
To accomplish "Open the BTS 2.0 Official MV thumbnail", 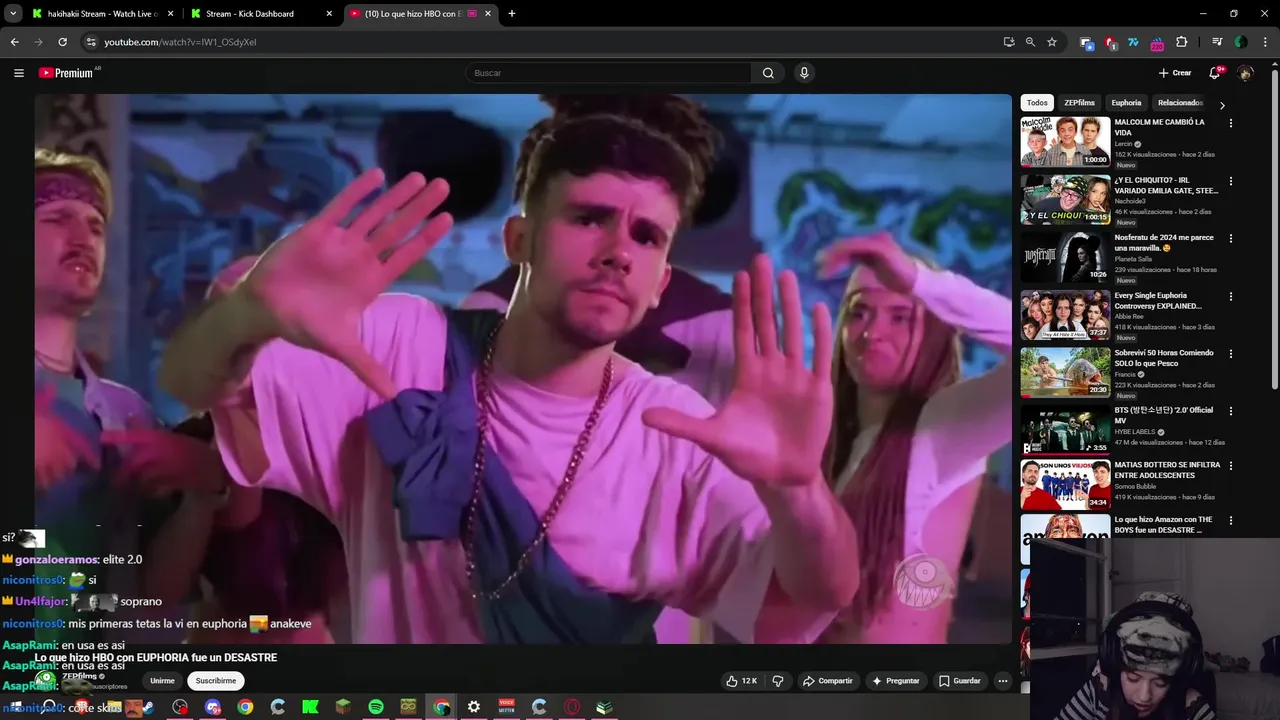I will click(x=1065, y=429).
